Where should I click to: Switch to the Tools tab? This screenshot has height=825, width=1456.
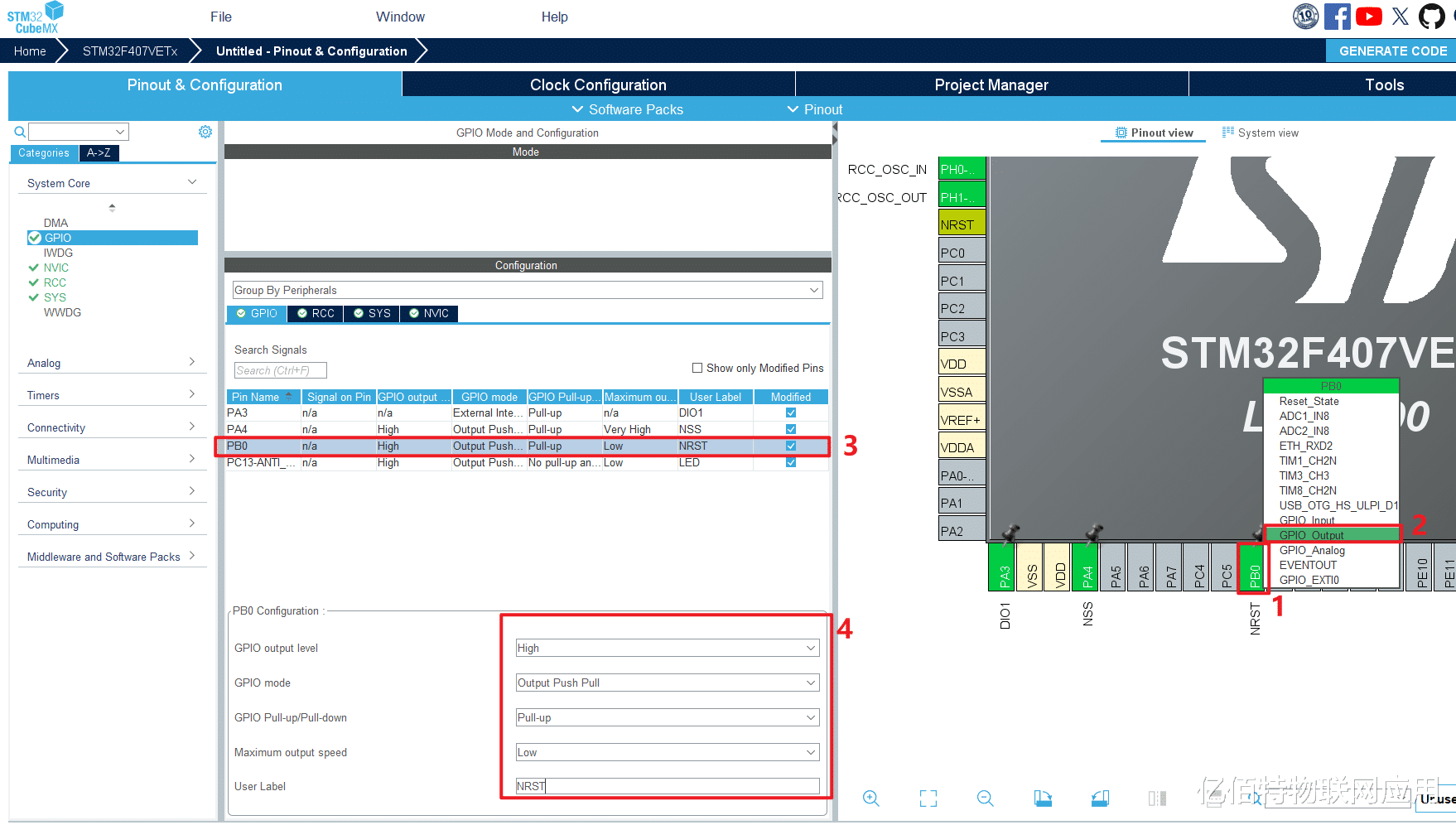[x=1385, y=84]
